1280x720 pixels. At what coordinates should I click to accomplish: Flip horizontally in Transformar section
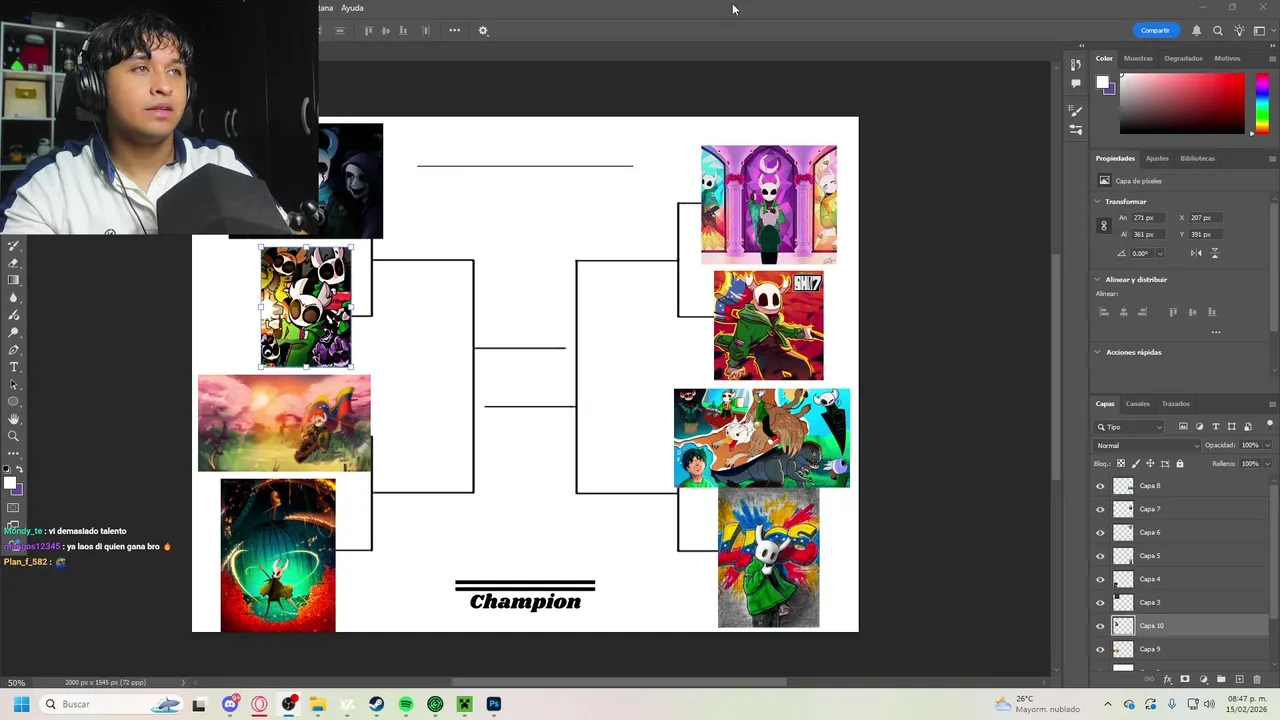pyautogui.click(x=1196, y=253)
